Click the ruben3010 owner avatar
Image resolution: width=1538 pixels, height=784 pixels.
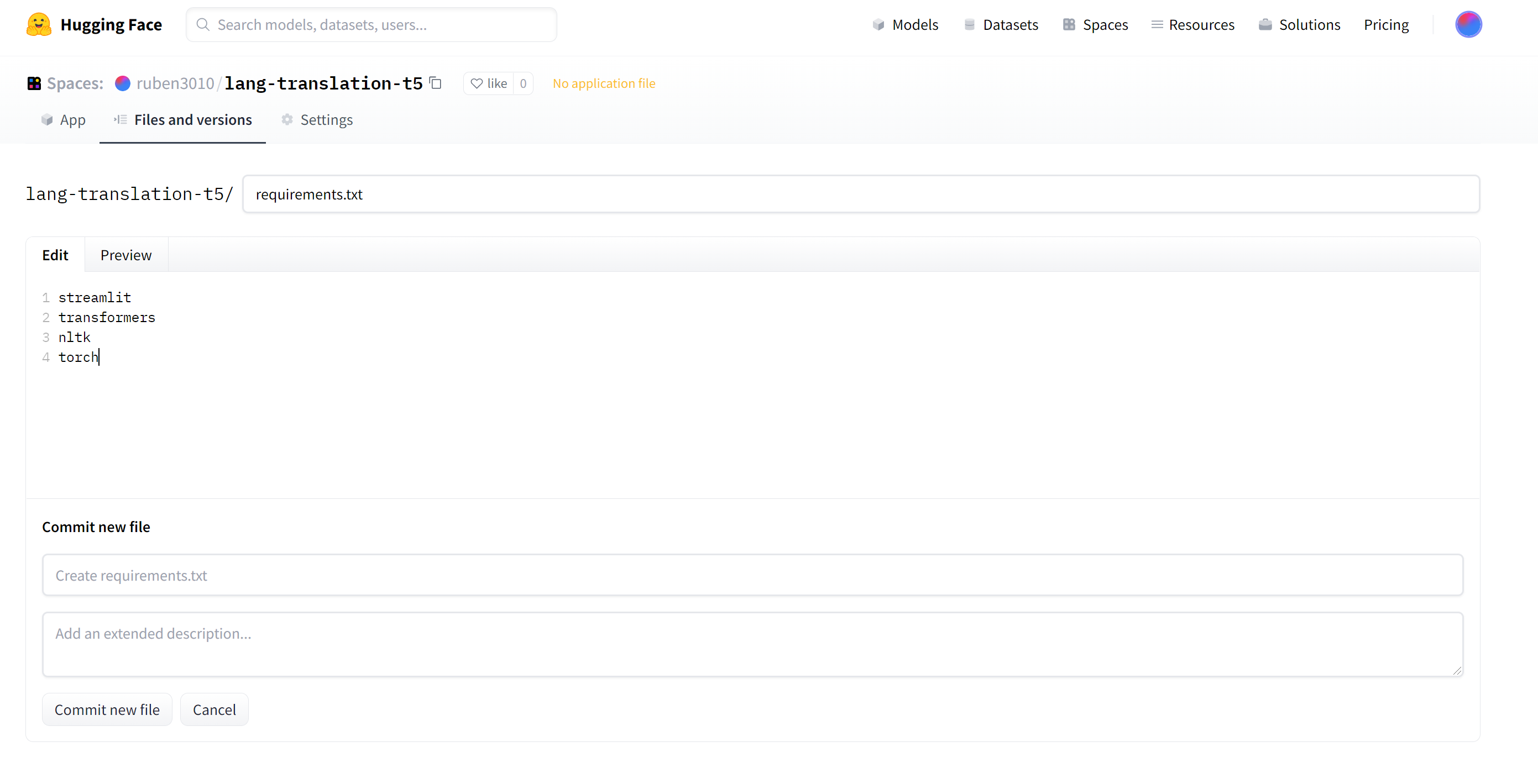pyautogui.click(x=122, y=83)
